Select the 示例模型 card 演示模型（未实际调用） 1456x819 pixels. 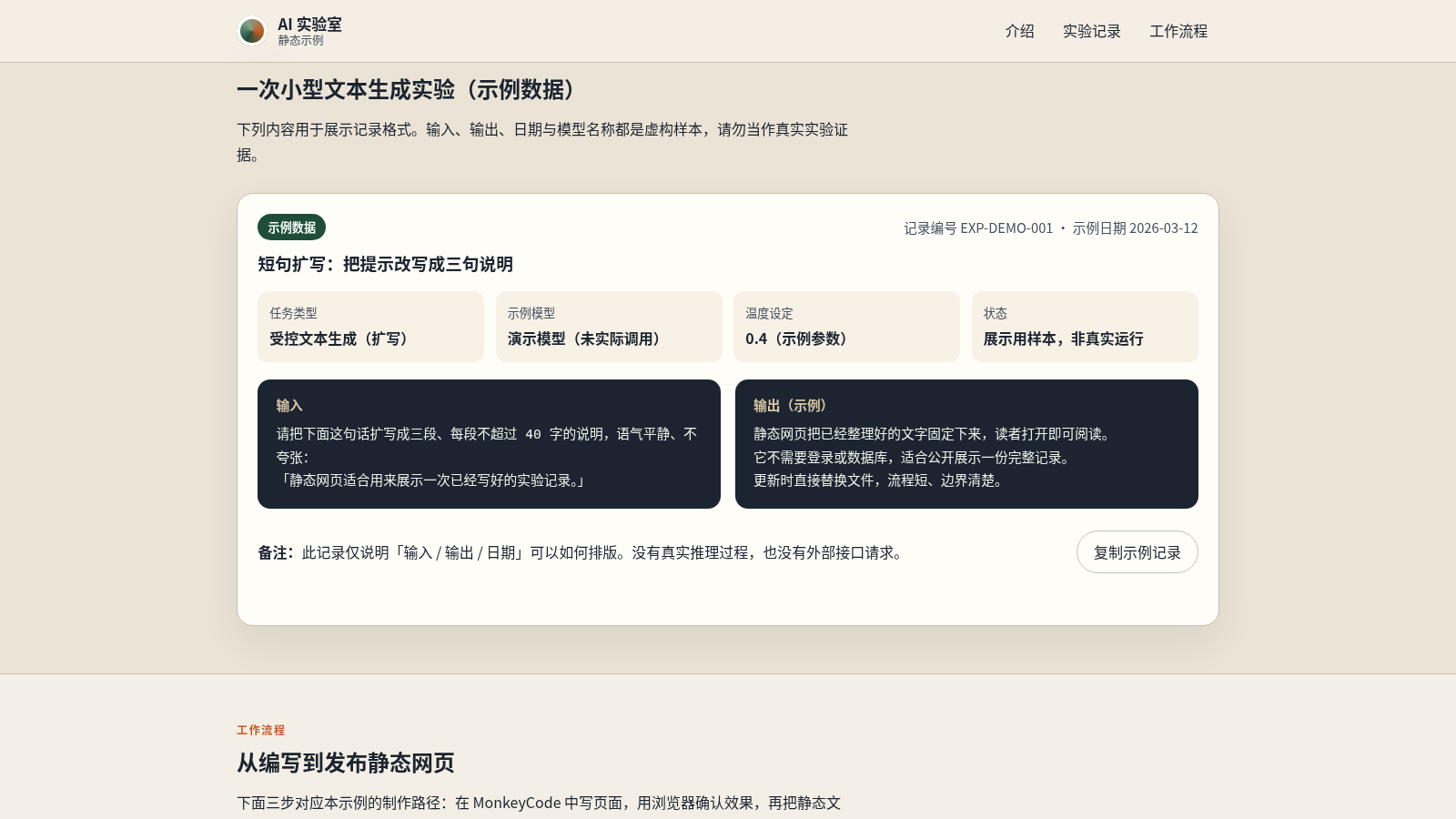click(609, 327)
